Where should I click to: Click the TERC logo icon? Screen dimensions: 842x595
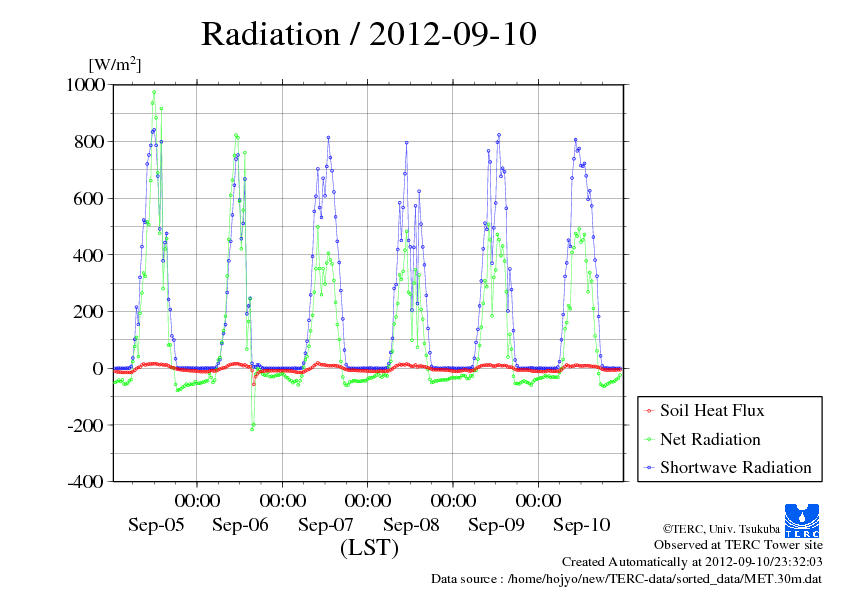click(803, 520)
